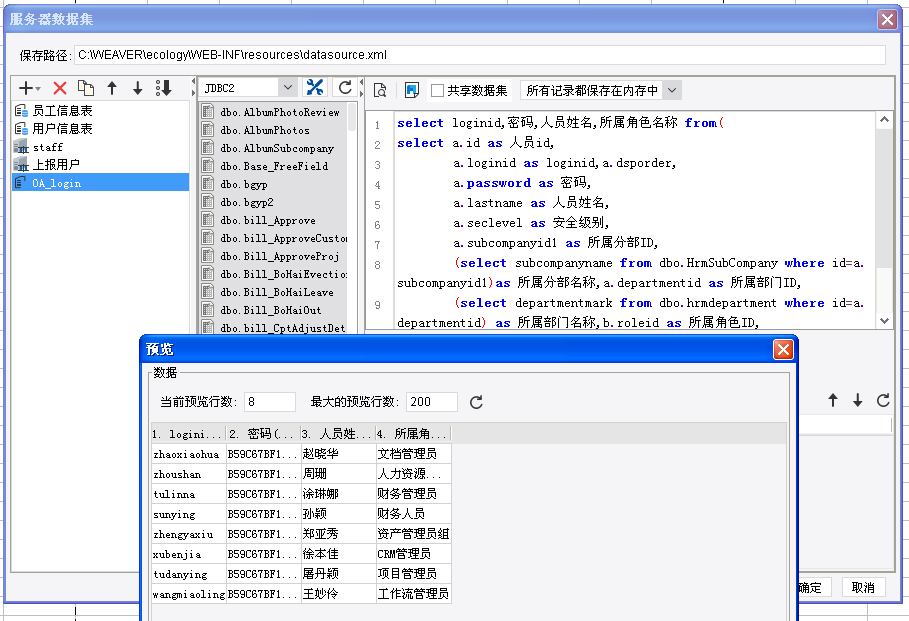
Task: Click the 密码 column header in preview
Action: (263, 434)
